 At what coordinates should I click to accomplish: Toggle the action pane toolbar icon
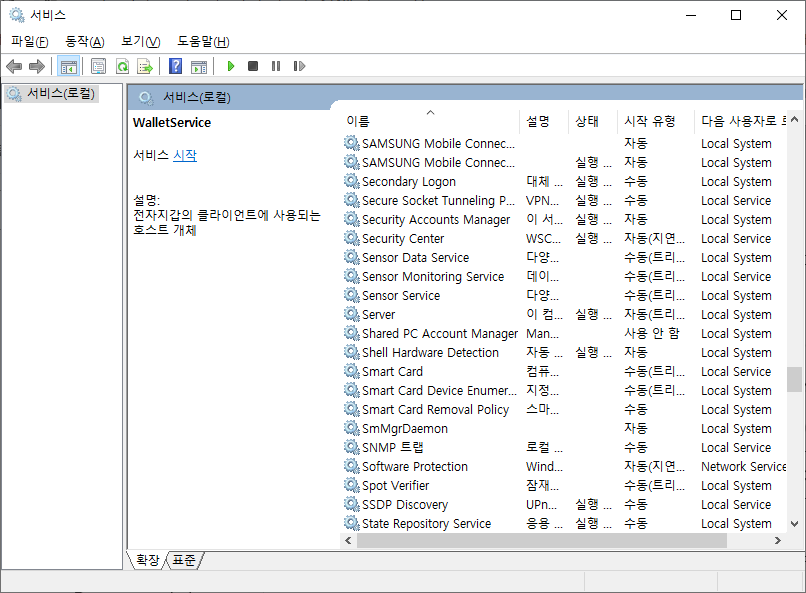[199, 66]
